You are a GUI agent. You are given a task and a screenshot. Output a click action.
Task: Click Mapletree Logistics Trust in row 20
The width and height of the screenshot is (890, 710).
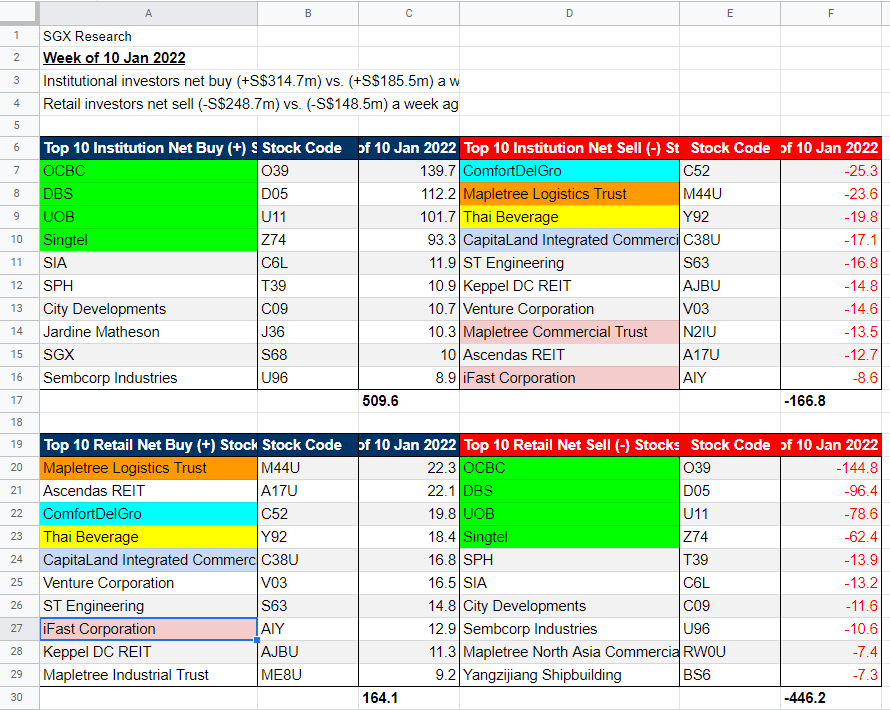coord(149,468)
